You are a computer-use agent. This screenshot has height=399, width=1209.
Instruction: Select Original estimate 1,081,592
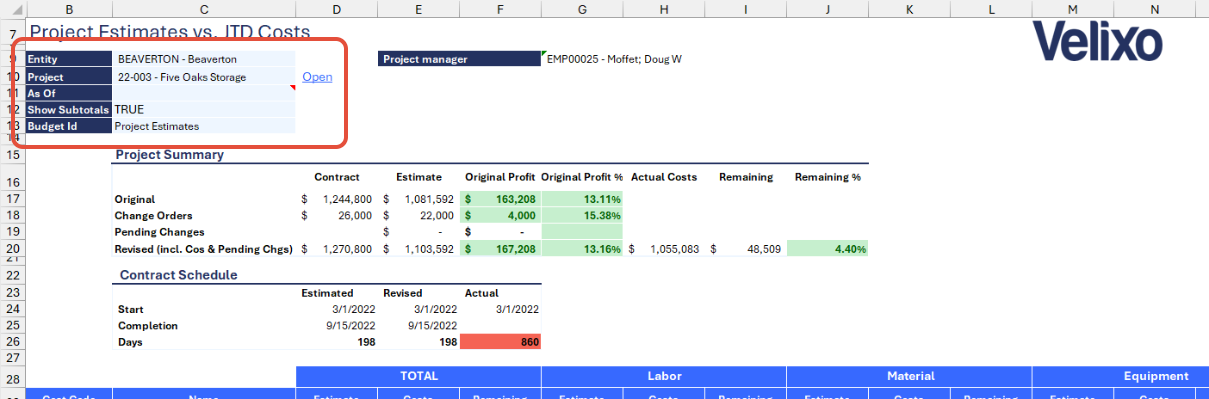[419, 199]
